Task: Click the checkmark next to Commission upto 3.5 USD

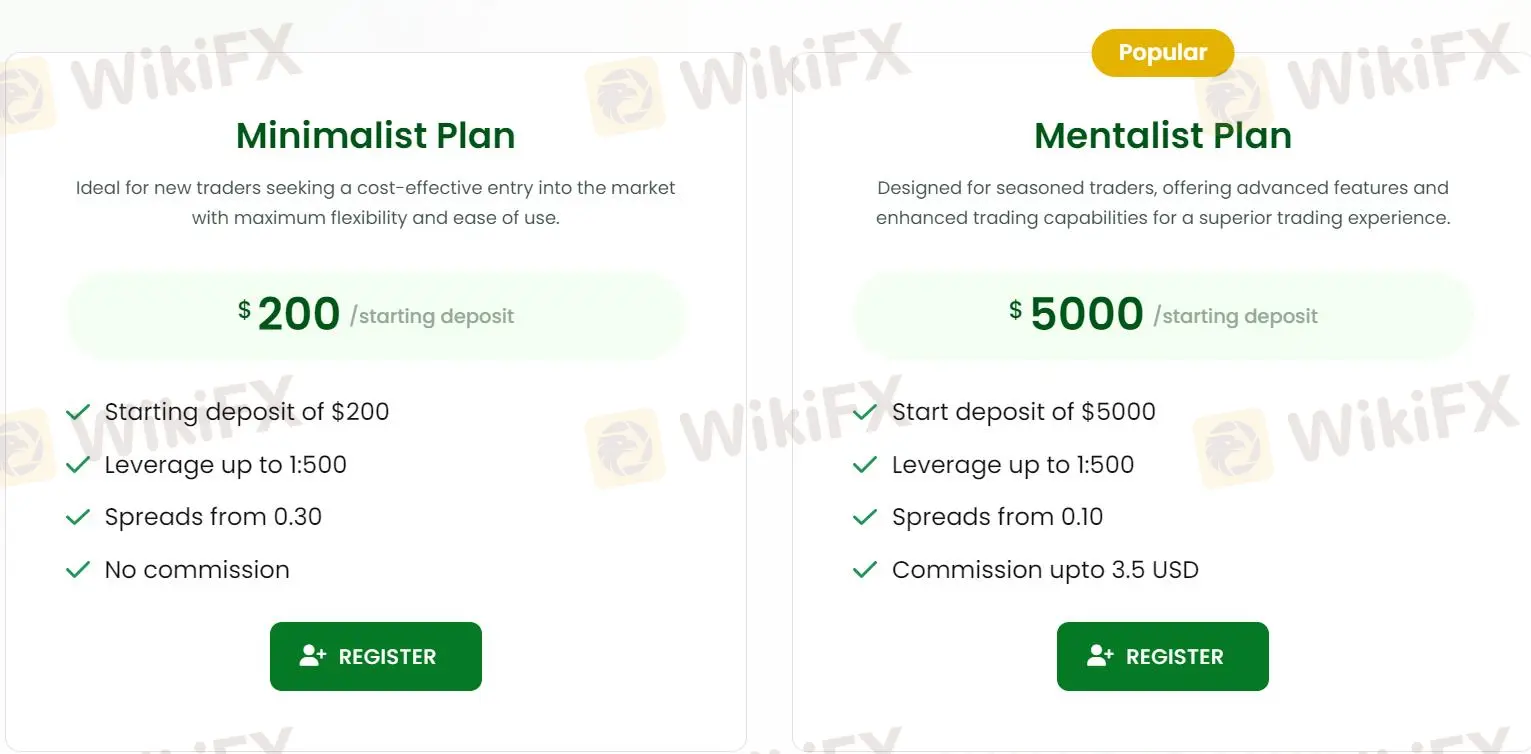Action: coord(865,570)
